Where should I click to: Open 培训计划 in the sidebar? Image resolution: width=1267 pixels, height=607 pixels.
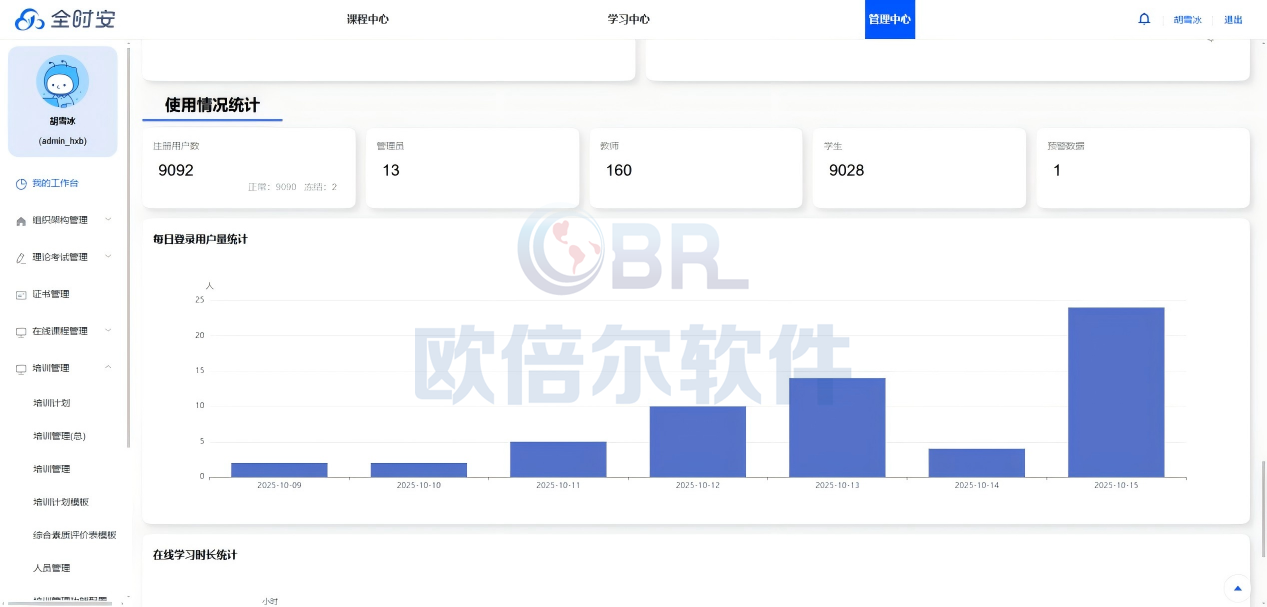pos(51,403)
